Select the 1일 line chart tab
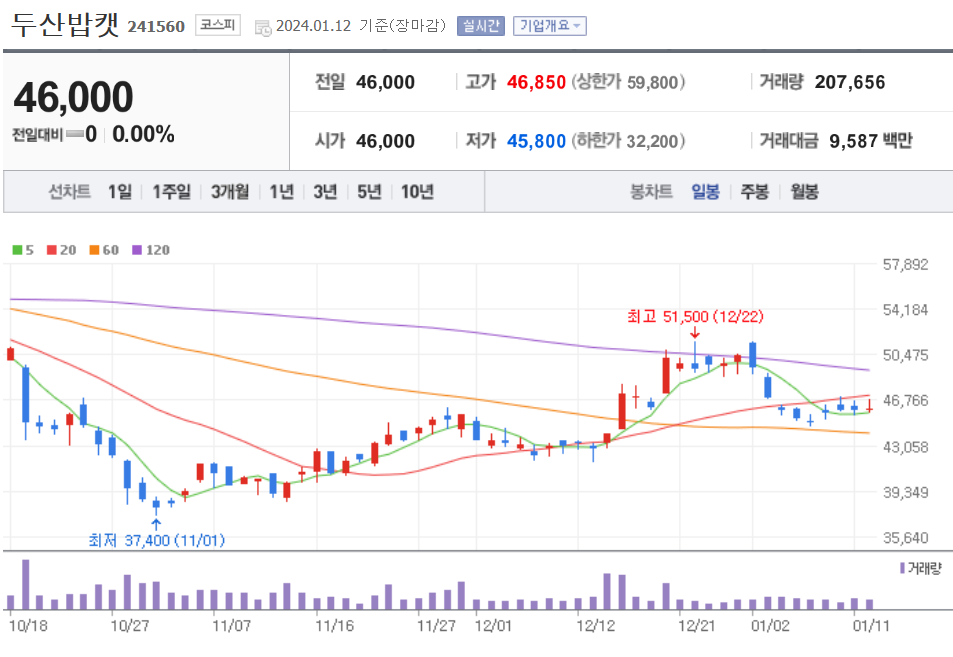953x657 pixels. [120, 192]
